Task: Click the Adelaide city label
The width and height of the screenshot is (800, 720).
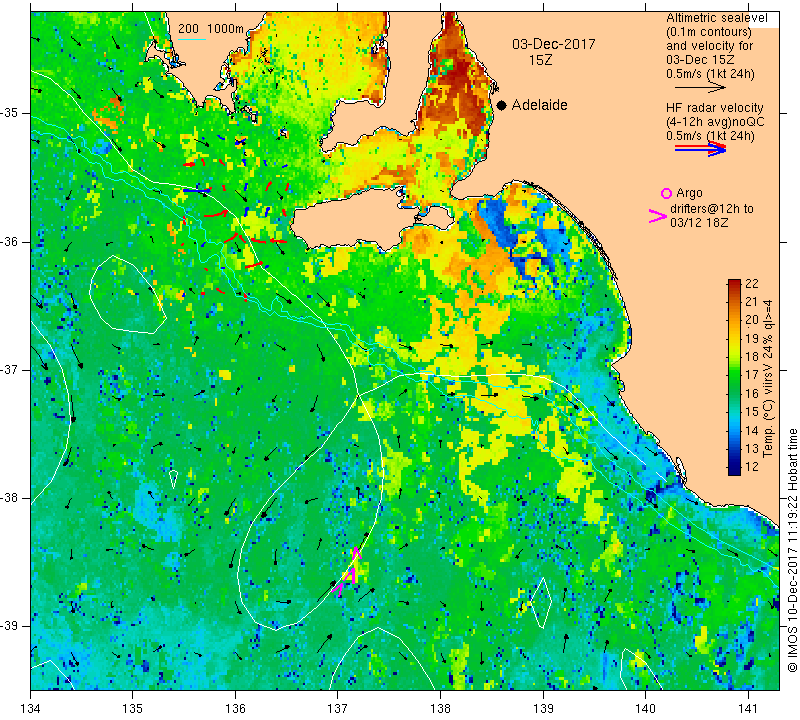Action: coord(539,105)
